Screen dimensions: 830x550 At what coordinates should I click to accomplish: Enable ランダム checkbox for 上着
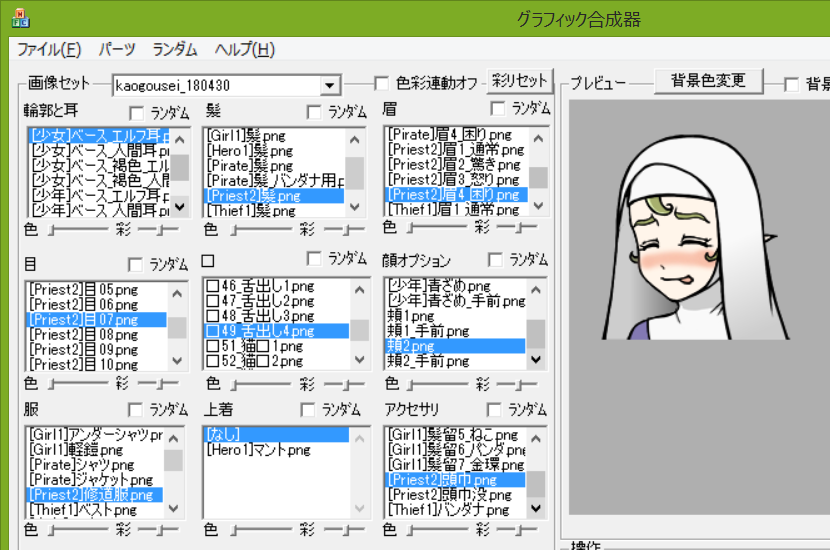308,410
